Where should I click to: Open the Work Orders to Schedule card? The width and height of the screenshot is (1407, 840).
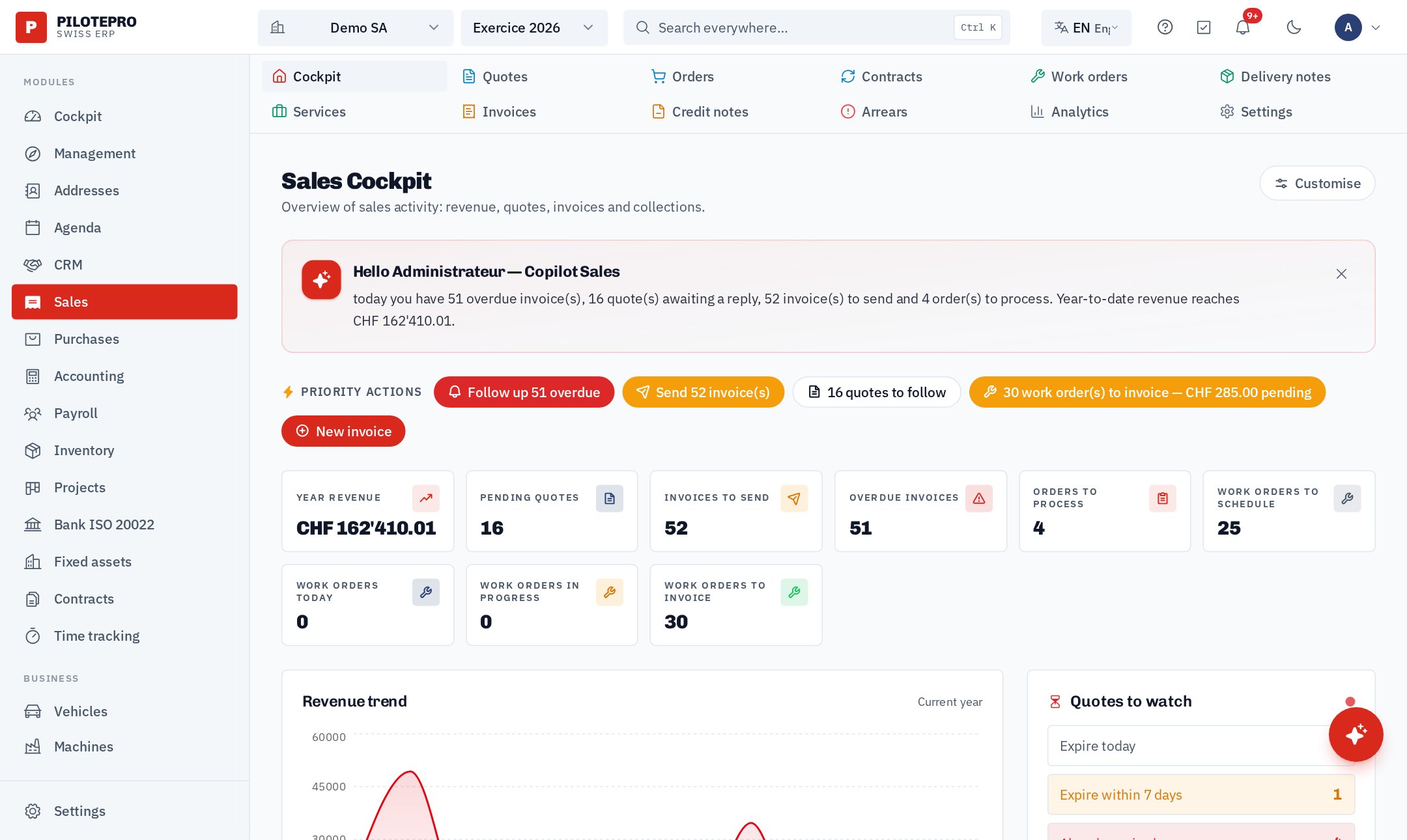coord(1289,511)
